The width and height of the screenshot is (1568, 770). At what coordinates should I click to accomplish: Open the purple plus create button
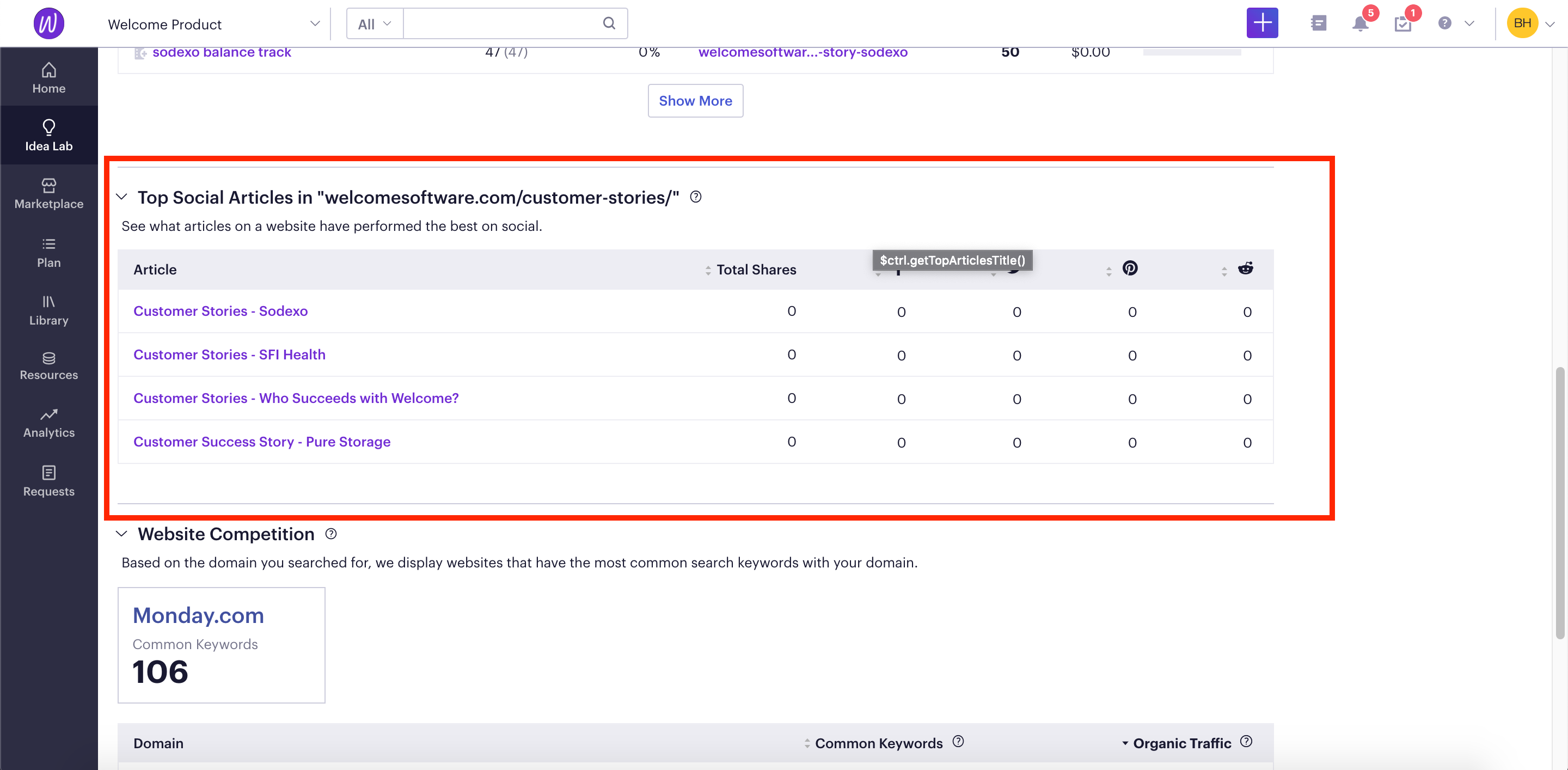click(x=1262, y=23)
